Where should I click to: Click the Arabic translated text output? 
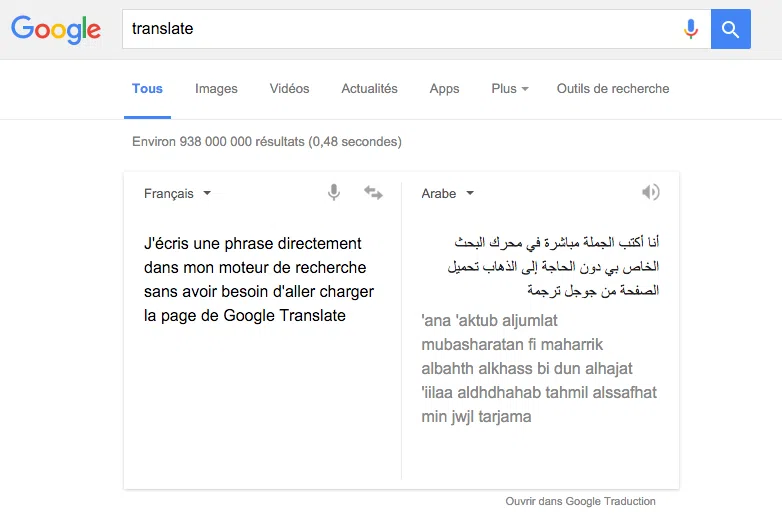(553, 266)
